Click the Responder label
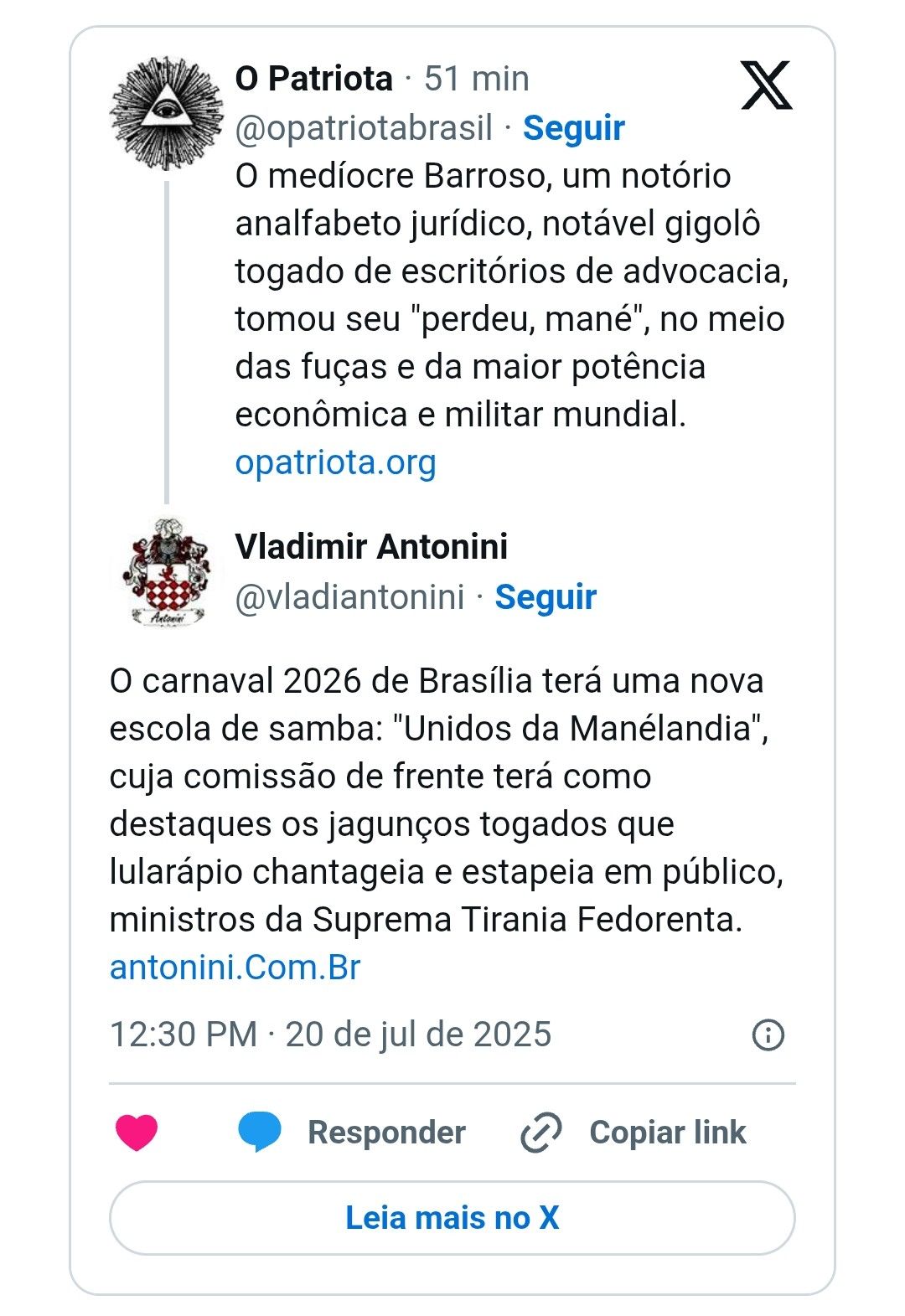The image size is (905, 1316). [x=386, y=1133]
